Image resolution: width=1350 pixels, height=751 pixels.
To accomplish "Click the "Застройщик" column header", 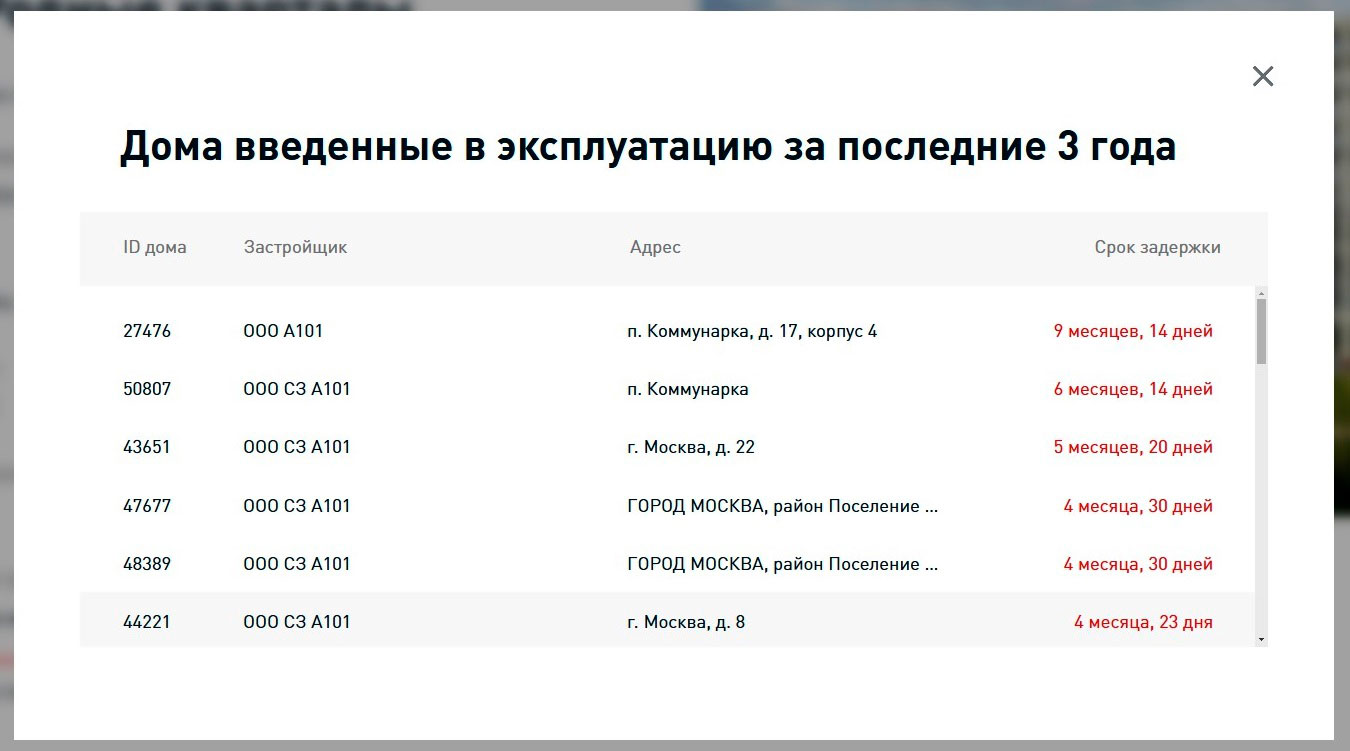I will pos(295,247).
